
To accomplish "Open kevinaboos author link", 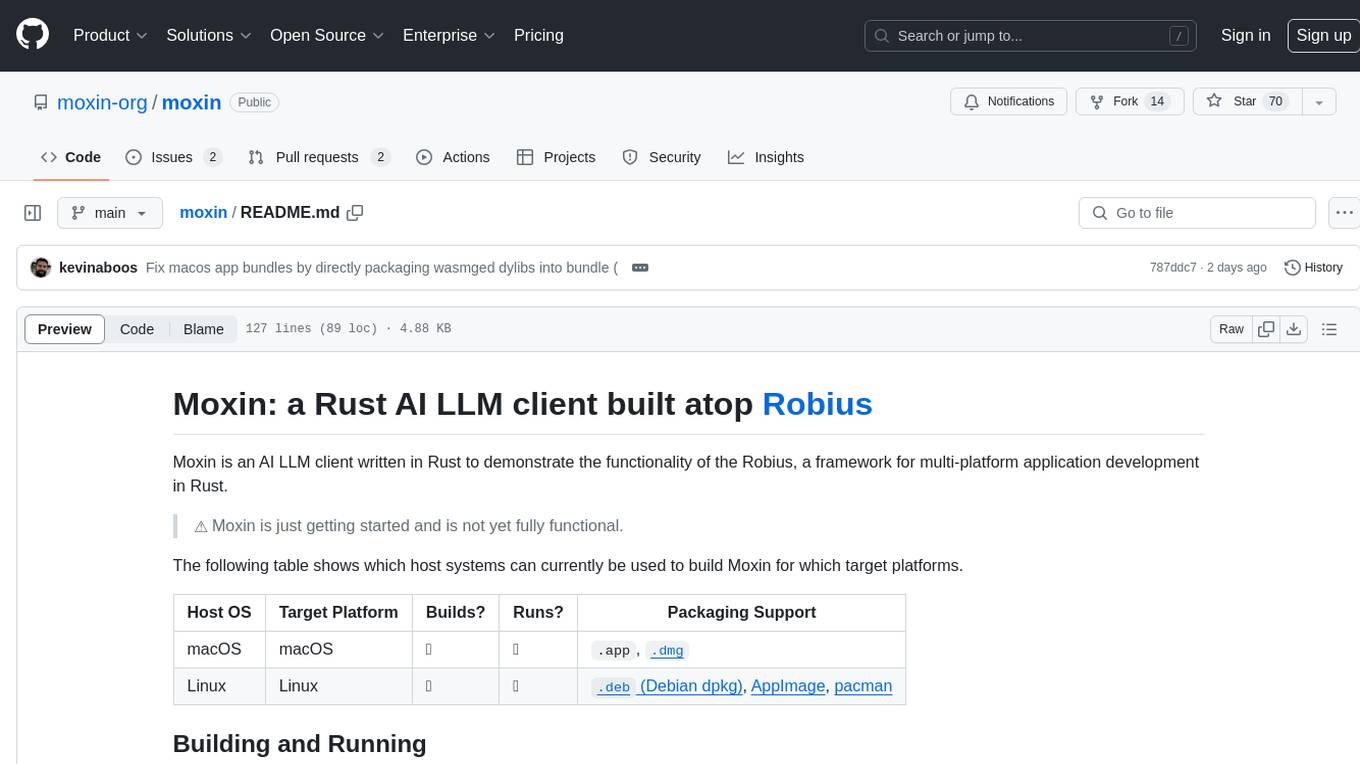I will click(98, 268).
